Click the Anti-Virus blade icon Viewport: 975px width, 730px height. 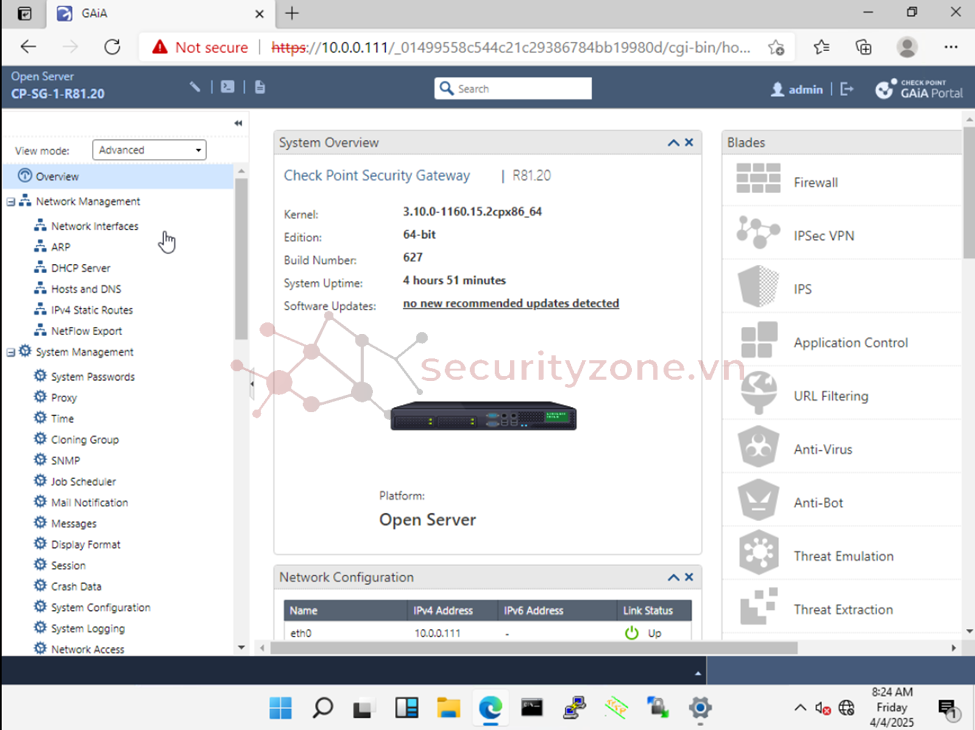(x=758, y=446)
